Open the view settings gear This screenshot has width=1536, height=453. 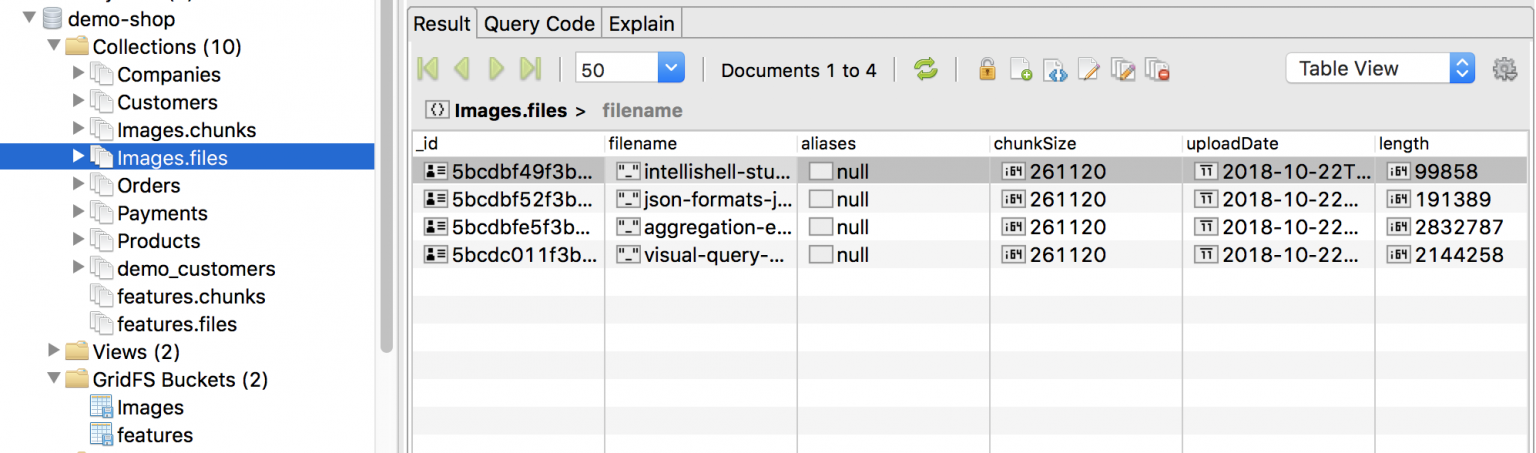pyautogui.click(x=1504, y=69)
